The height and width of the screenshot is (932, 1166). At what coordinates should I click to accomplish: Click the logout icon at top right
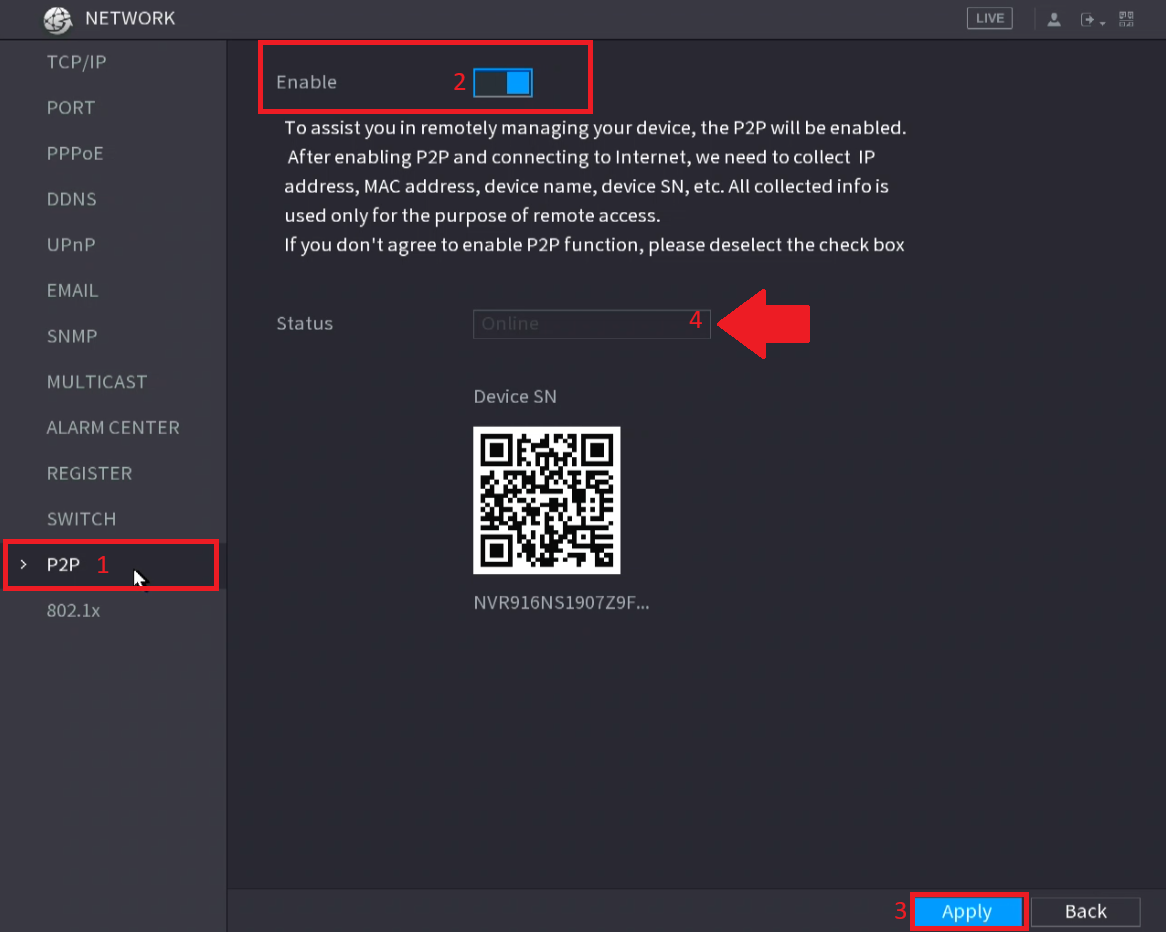tap(1088, 18)
